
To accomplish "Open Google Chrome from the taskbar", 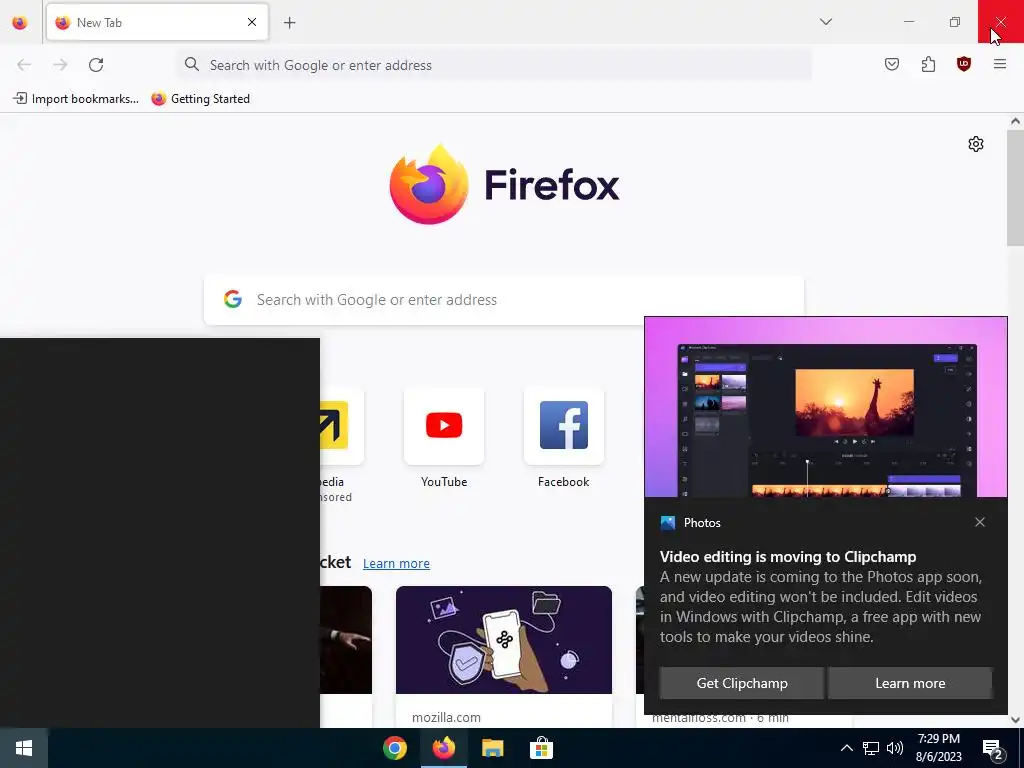I will coord(395,748).
